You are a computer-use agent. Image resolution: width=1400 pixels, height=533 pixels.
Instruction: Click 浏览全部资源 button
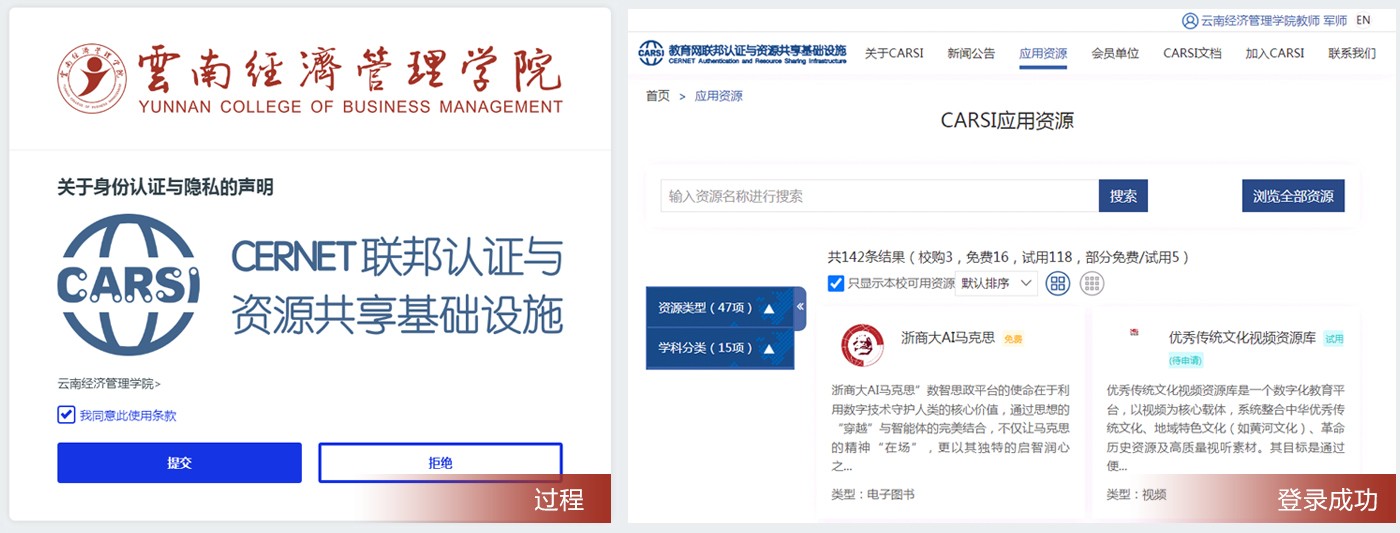(1293, 196)
